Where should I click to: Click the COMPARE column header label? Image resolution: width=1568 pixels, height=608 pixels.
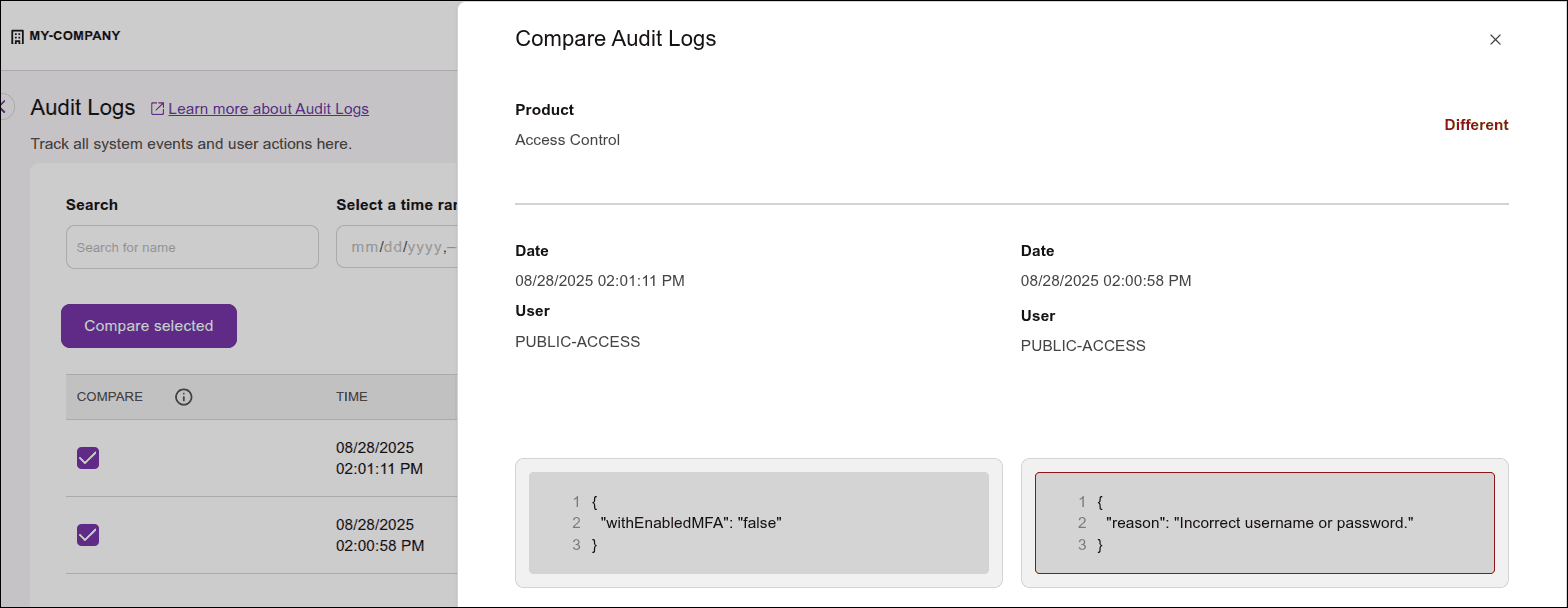click(x=110, y=397)
